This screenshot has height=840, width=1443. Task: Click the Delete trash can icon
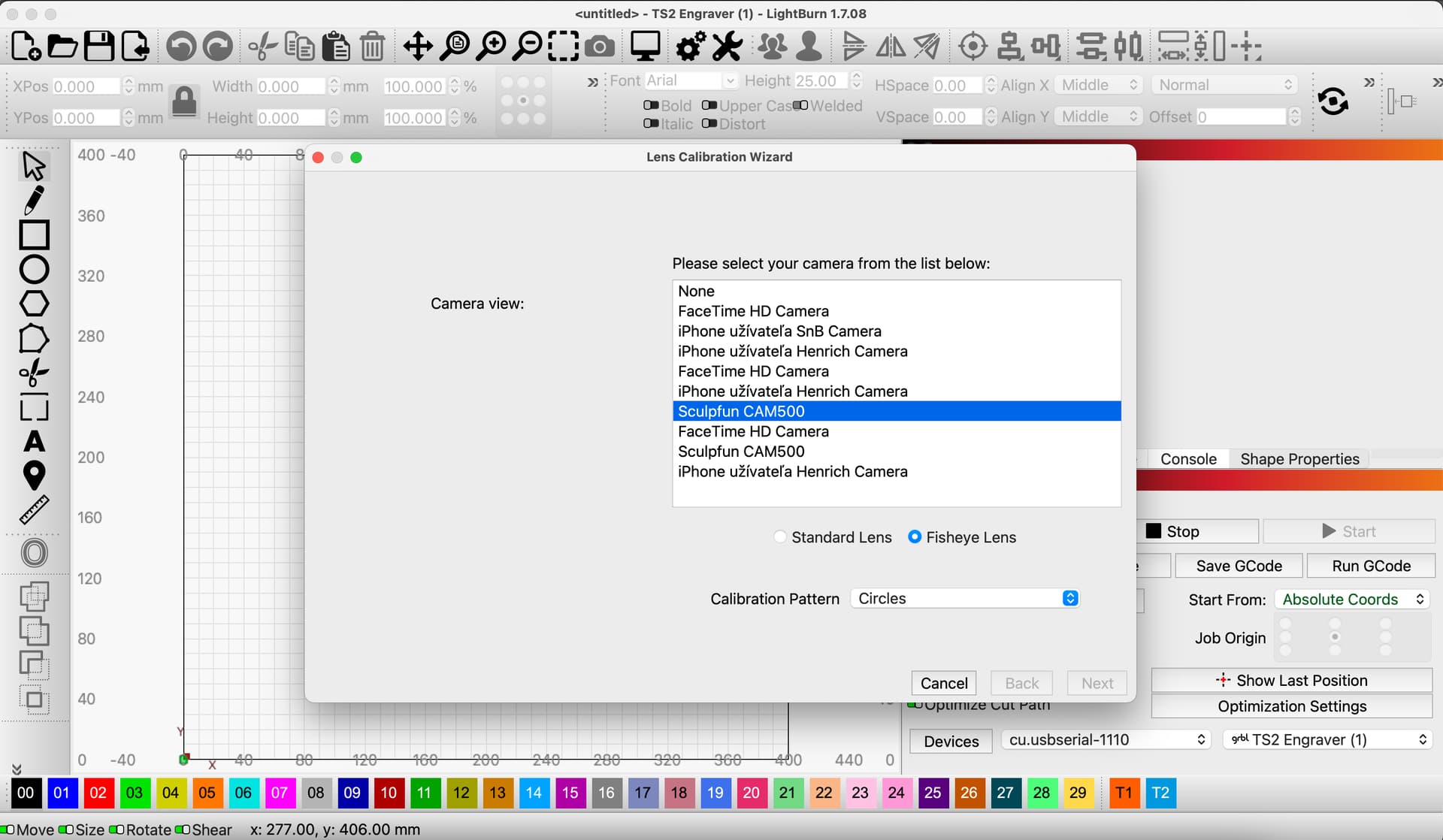coord(372,47)
